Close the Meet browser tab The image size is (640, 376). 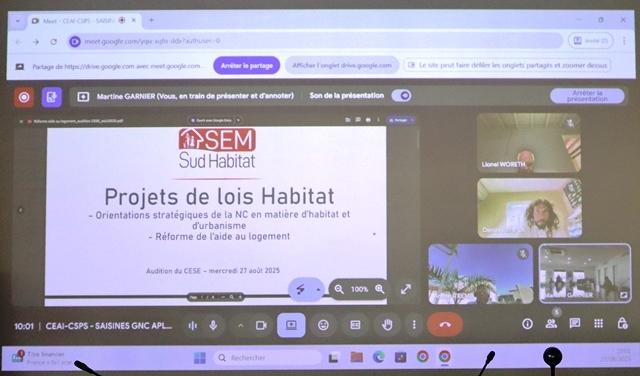tap(133, 20)
